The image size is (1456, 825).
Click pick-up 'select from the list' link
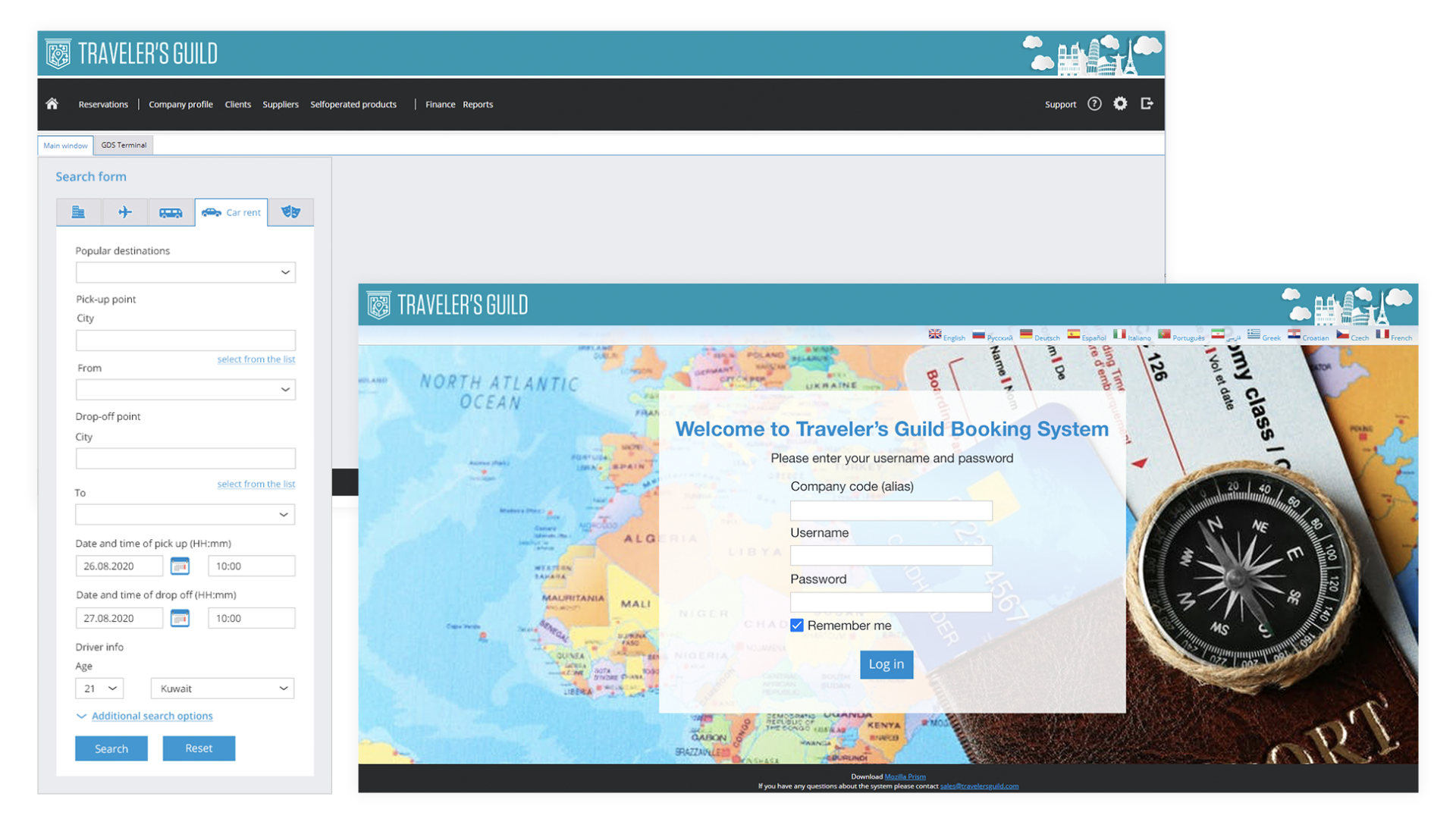[256, 359]
